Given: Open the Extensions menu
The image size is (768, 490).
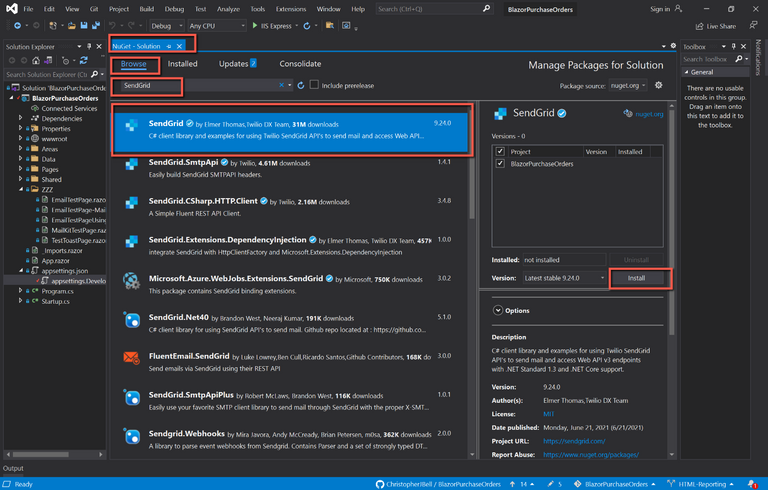Looking at the screenshot, I should (291, 9).
